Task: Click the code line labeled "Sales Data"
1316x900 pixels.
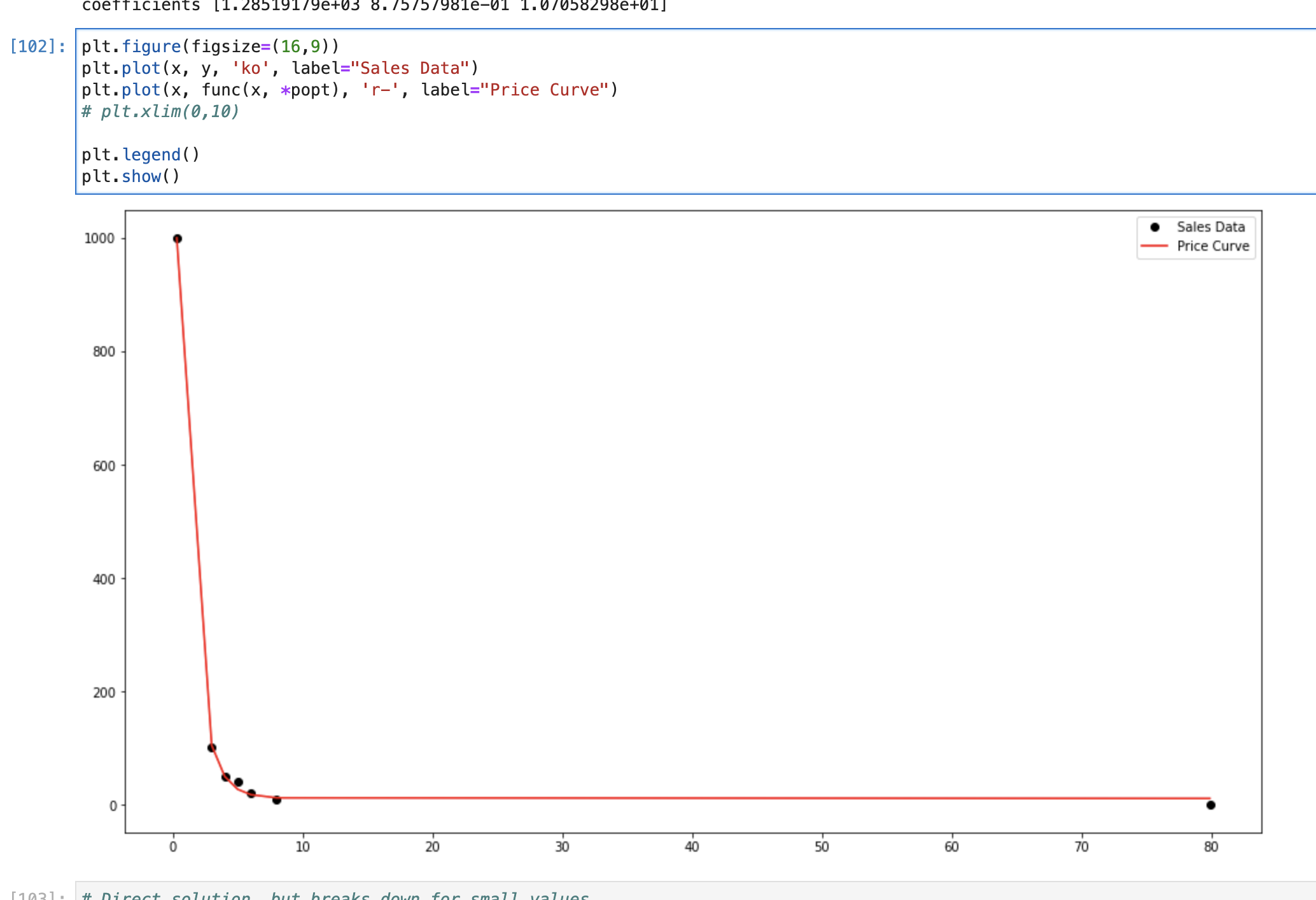Action: 280,68
